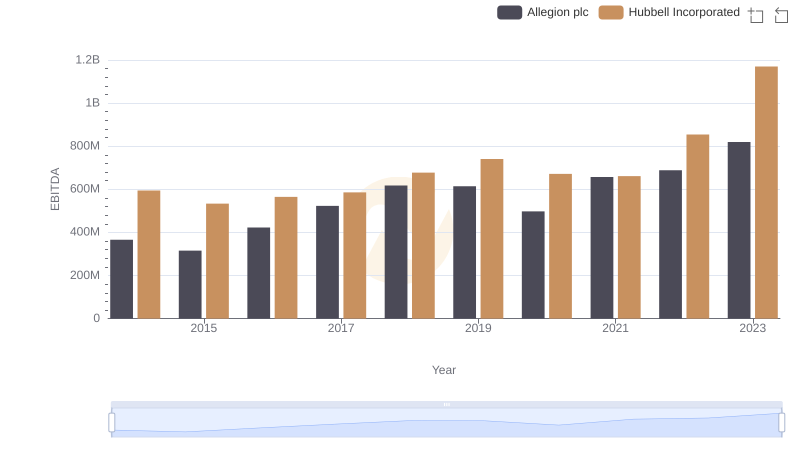This screenshot has height=461, width=800.
Task: Select the Hubbell 2018 bar
Action: coord(423,245)
